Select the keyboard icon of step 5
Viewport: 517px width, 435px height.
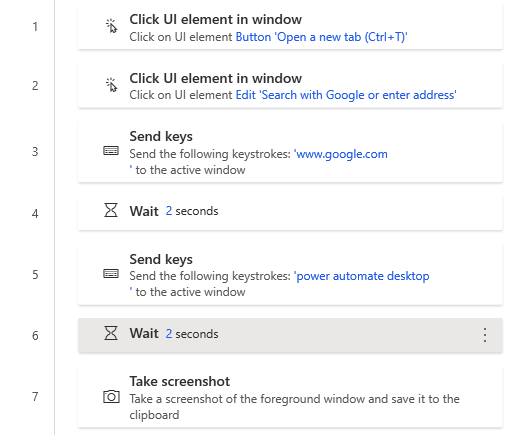click(x=111, y=274)
